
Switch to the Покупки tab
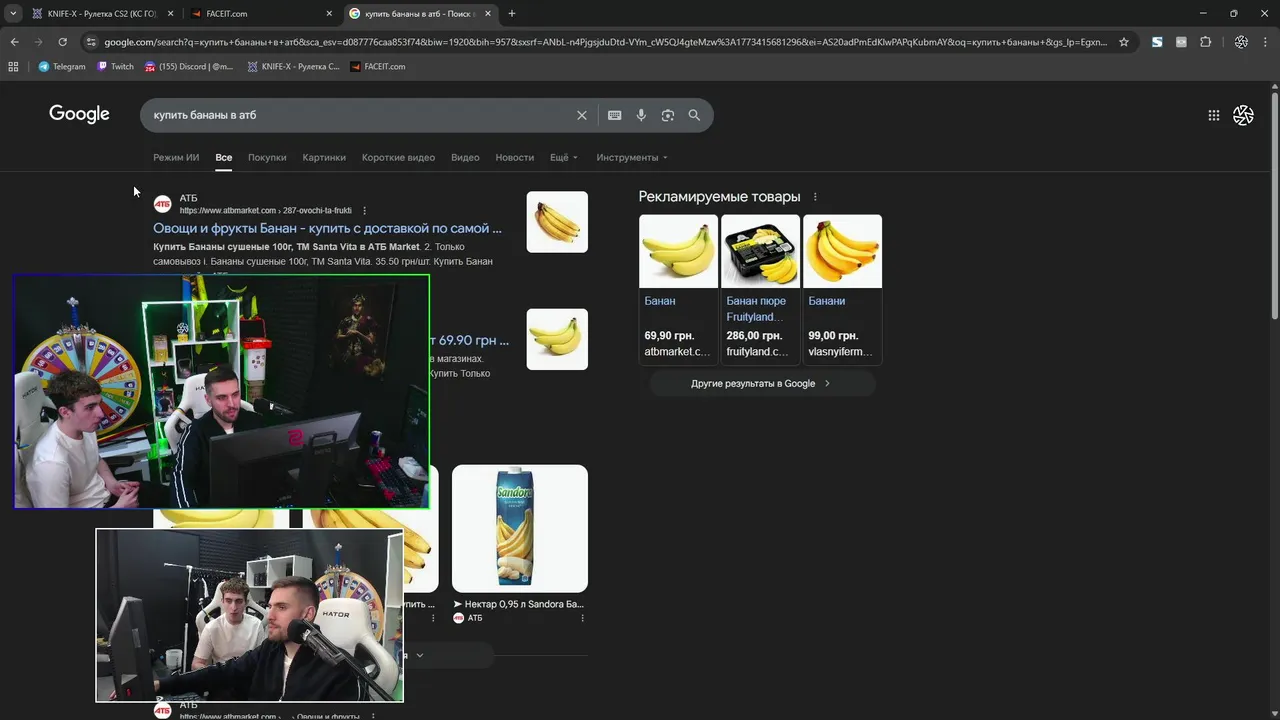267,157
